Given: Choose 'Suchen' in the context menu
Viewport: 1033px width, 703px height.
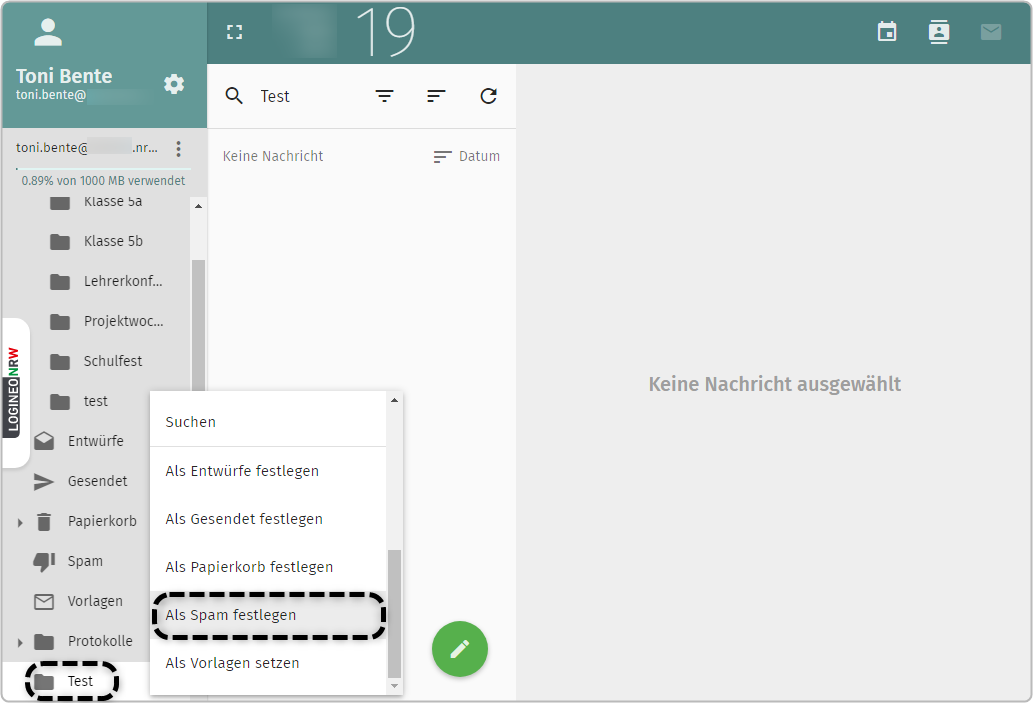Looking at the screenshot, I should tap(190, 422).
